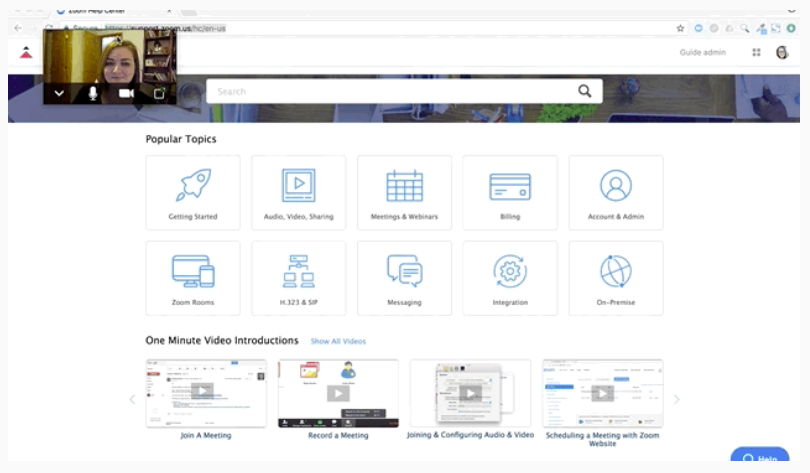Click the browser address bar URL
Viewport: 810px width, 473px height.
click(x=165, y=28)
